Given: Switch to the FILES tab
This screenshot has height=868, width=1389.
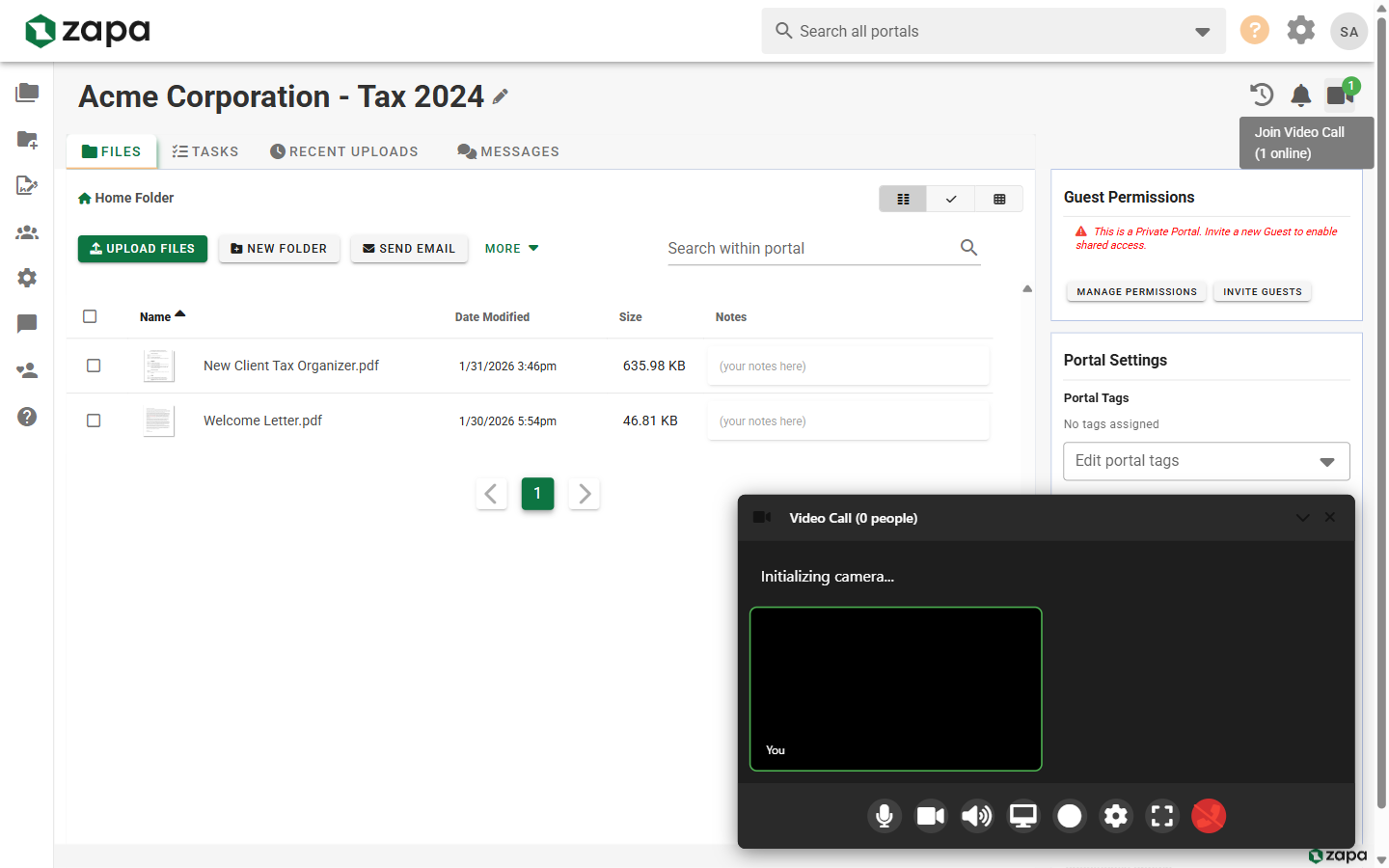Looking at the screenshot, I should click(x=112, y=151).
